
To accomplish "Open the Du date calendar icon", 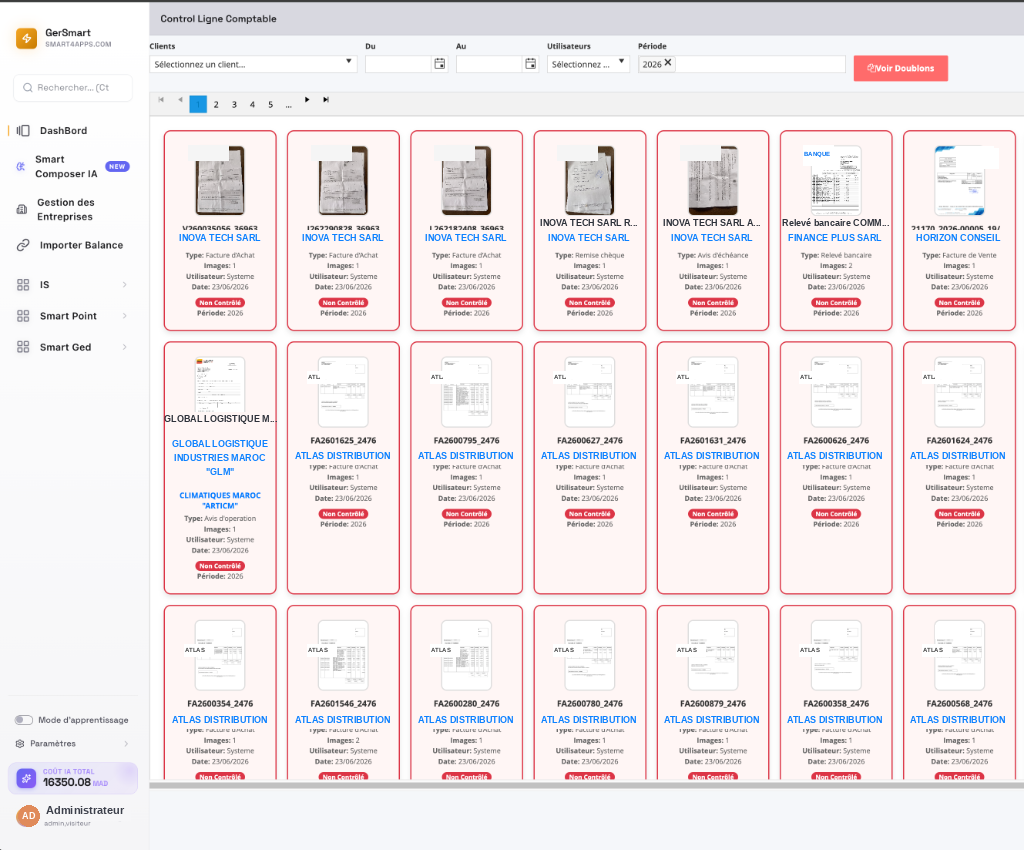I will click(x=440, y=63).
